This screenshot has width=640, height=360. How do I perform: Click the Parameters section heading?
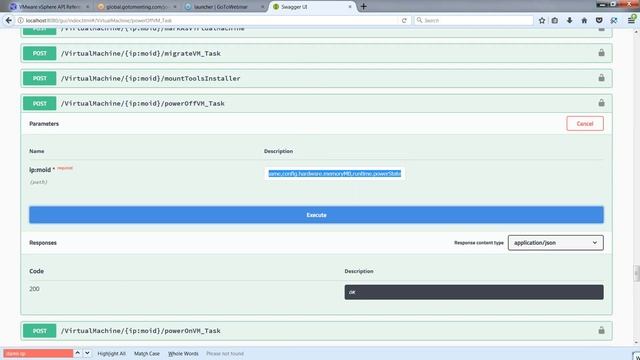[44, 124]
